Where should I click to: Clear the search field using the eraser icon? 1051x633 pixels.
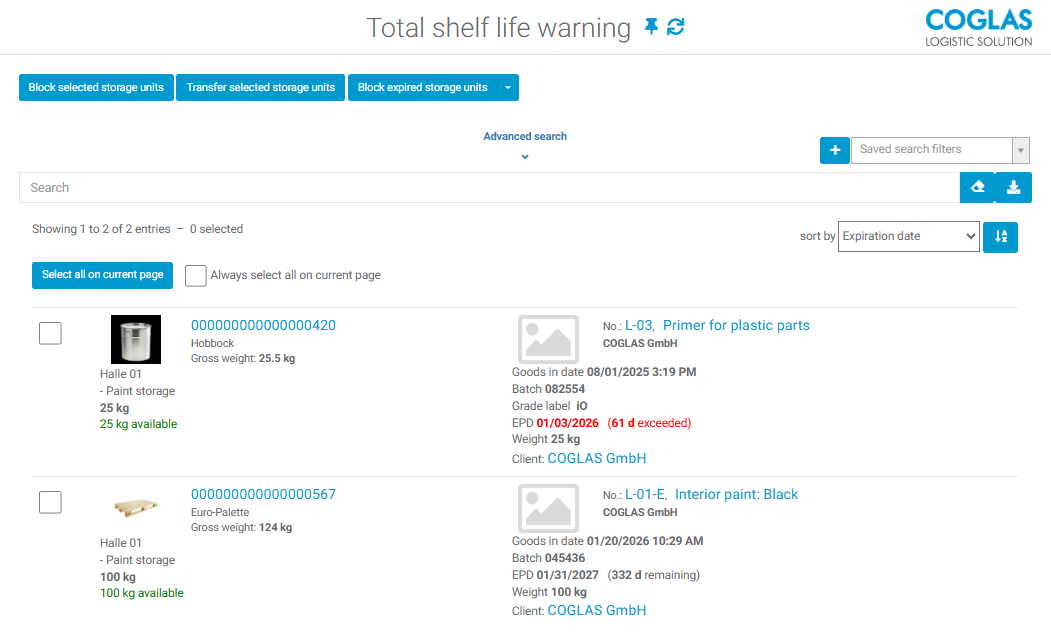(977, 187)
